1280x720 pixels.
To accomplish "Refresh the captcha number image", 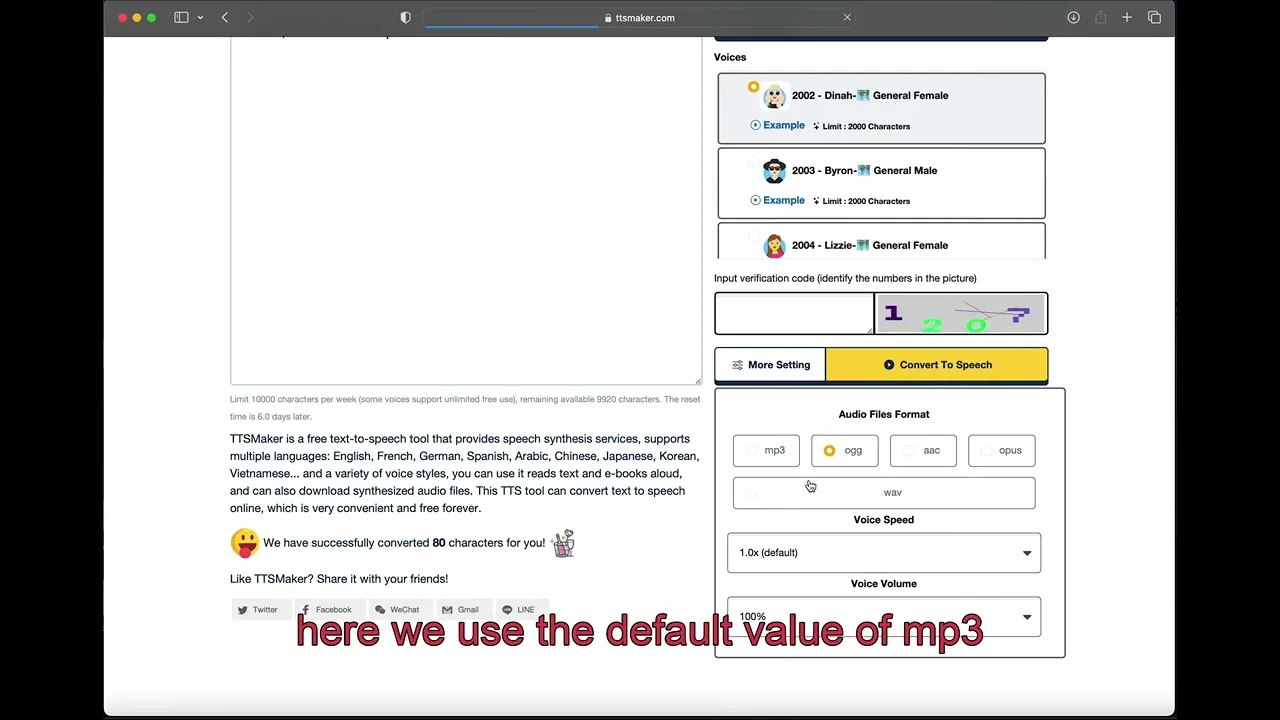I will click(x=961, y=313).
